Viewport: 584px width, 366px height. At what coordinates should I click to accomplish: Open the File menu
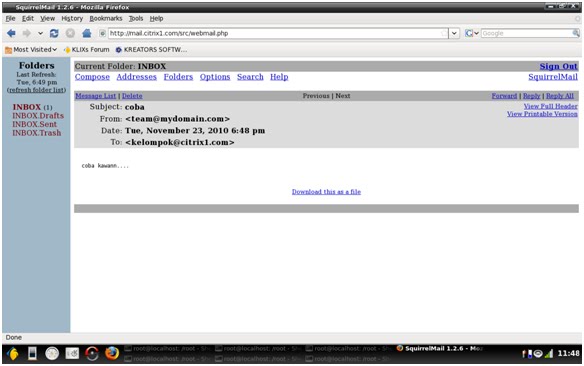10,18
